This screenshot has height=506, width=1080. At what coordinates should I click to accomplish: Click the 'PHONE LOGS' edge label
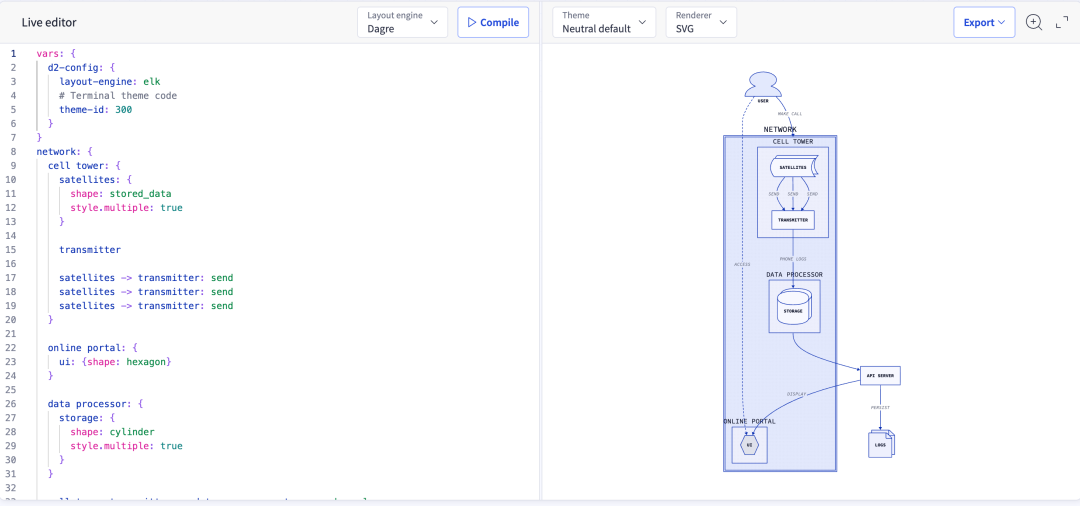(x=793, y=259)
